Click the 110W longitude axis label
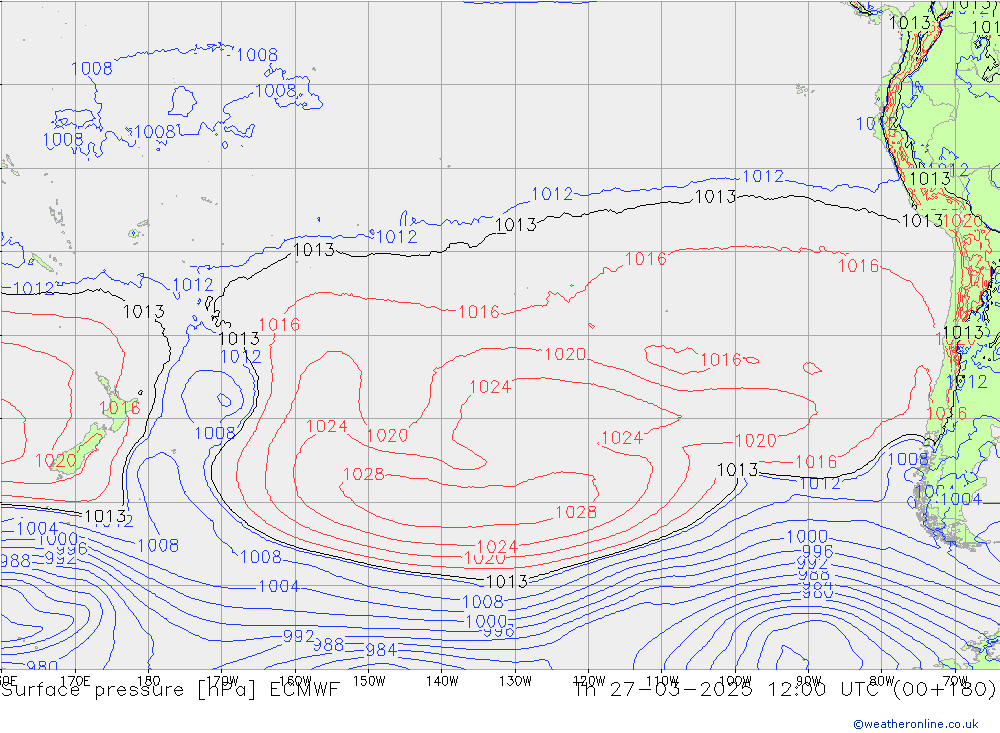The width and height of the screenshot is (1000, 733). [662, 681]
